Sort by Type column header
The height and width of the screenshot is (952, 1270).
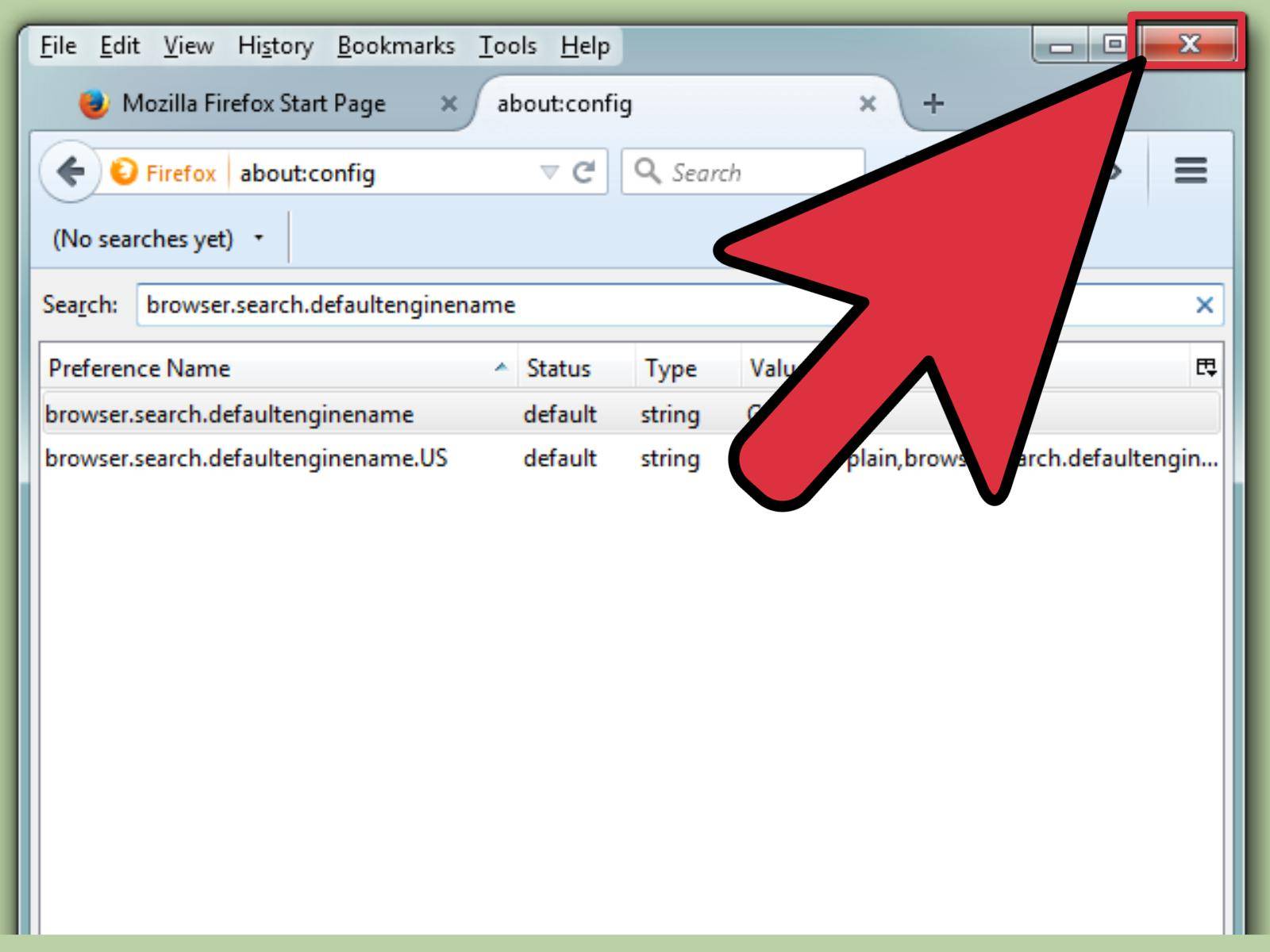coord(687,368)
